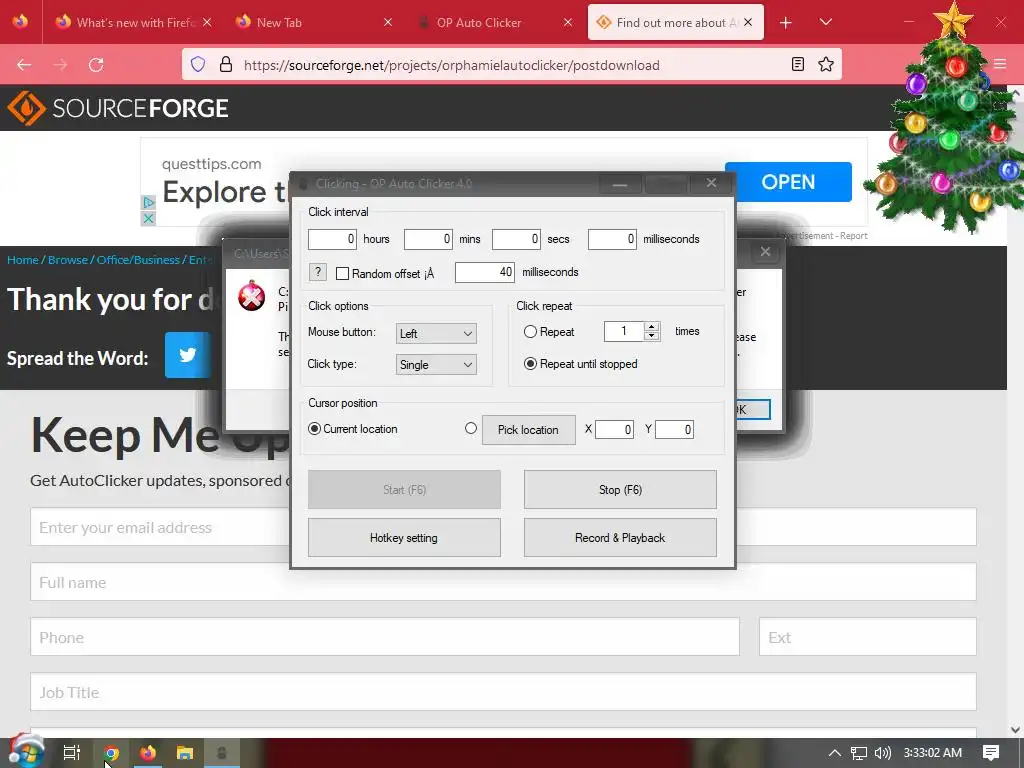Share on Twitter via bird icon
Image resolution: width=1024 pixels, height=768 pixels.
[x=188, y=355]
